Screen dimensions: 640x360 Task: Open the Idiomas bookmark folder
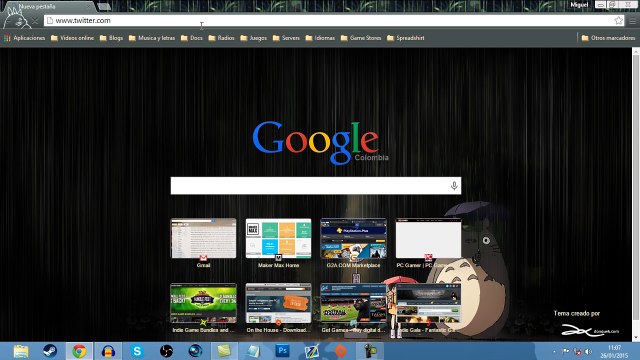320,38
